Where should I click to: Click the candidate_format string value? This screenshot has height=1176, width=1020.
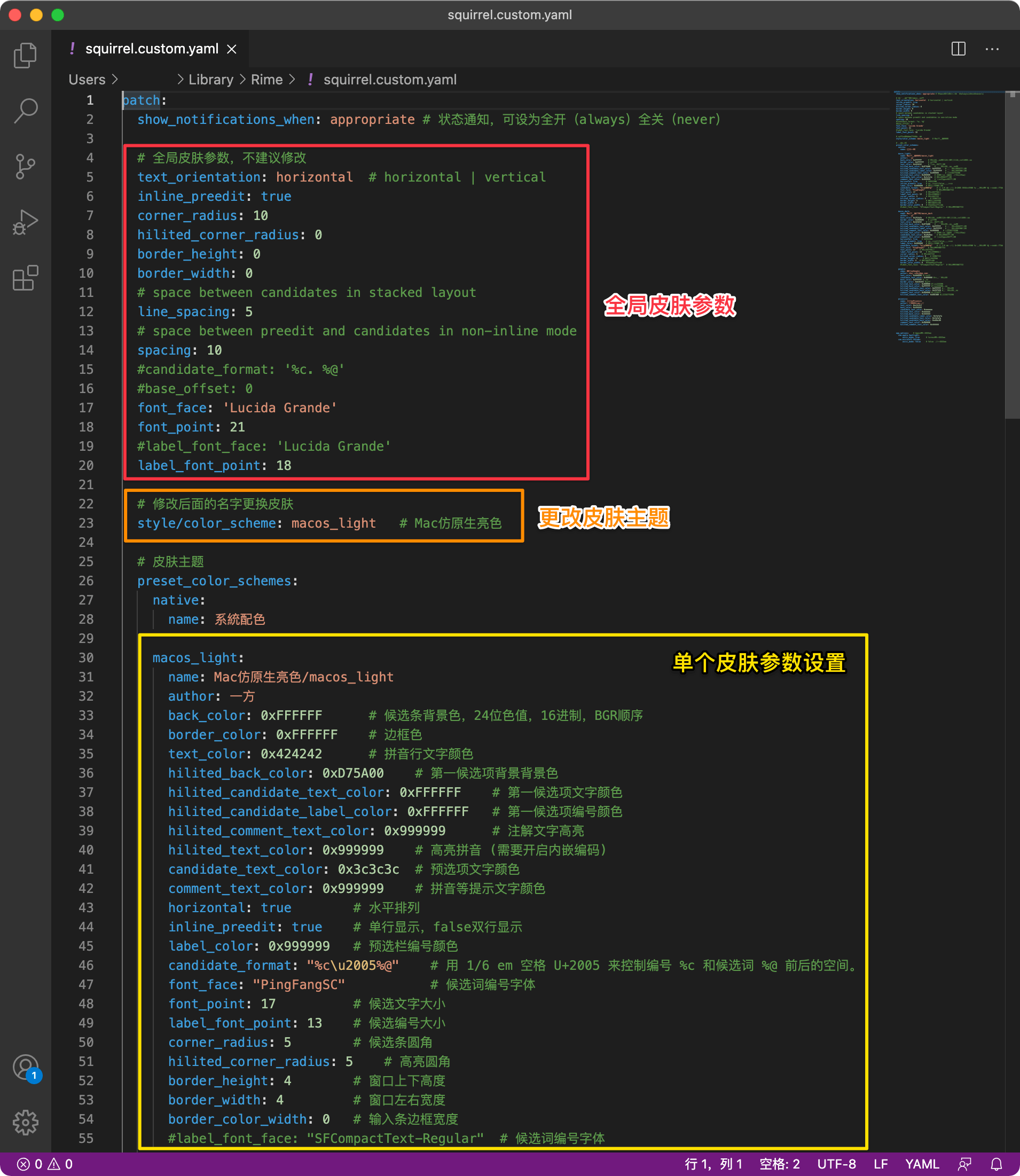pos(353,966)
